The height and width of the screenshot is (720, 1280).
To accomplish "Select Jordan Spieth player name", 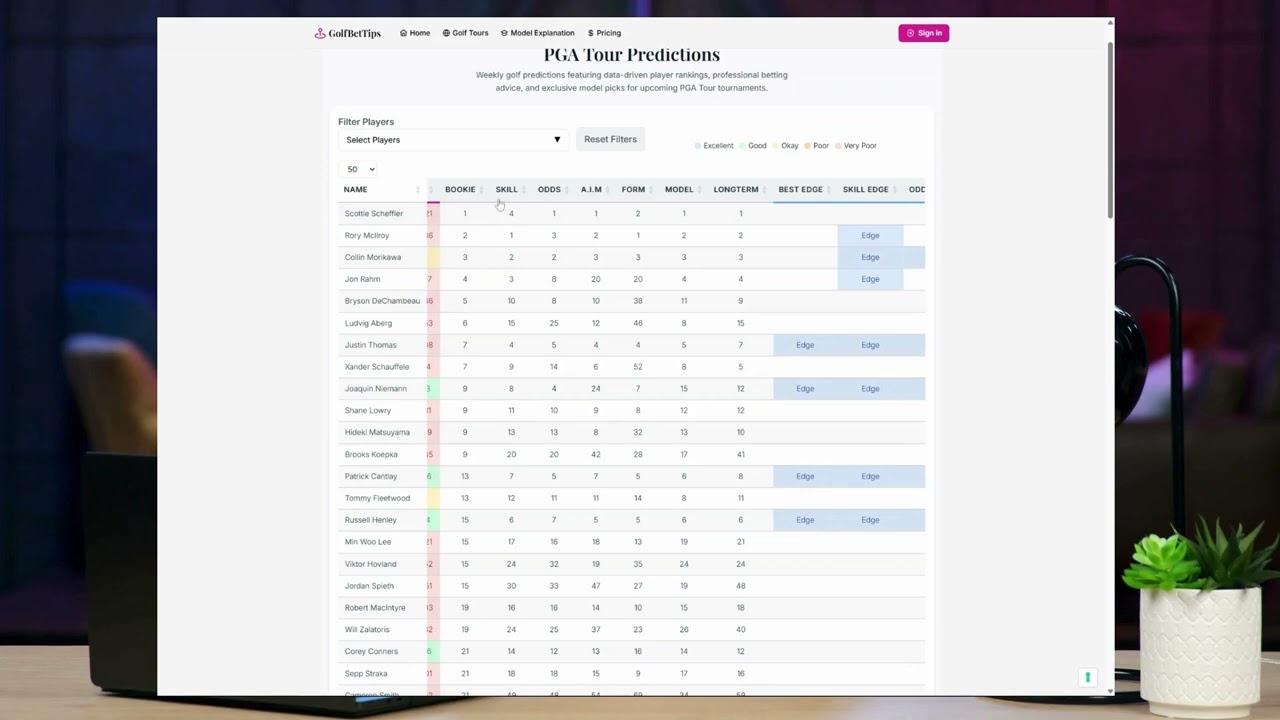I will tap(369, 586).
